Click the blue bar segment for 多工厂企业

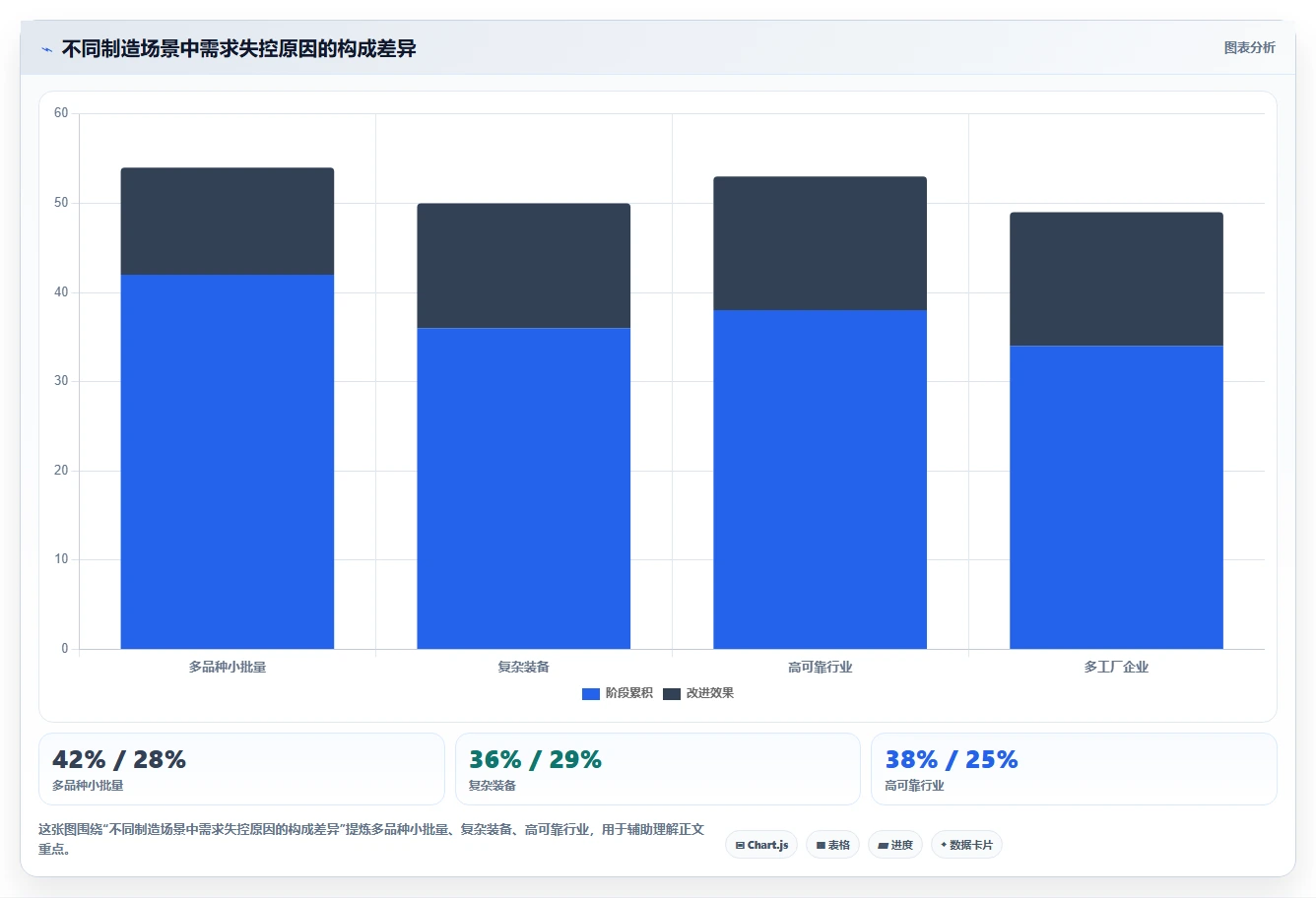pyautogui.click(x=1117, y=497)
